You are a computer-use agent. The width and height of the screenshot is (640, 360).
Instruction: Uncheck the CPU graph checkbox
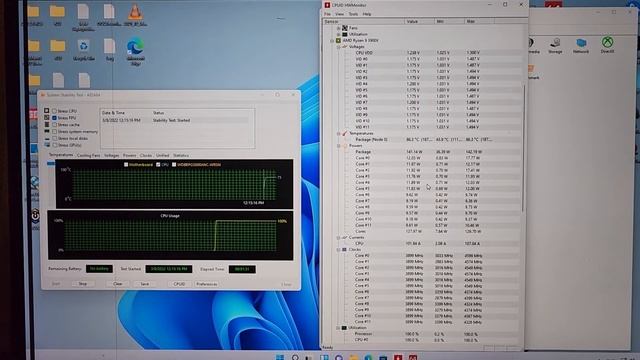coord(158,164)
